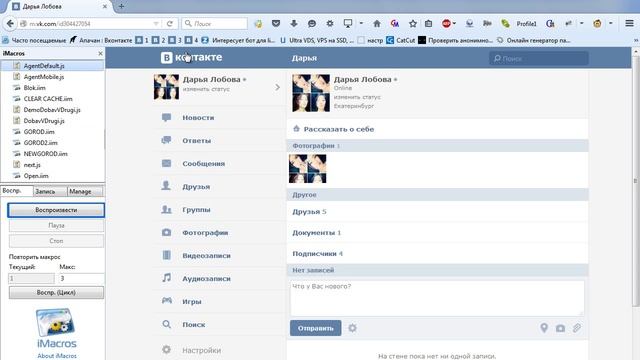Open the CatCut bookmark
The image size is (640, 360).
tap(400, 40)
